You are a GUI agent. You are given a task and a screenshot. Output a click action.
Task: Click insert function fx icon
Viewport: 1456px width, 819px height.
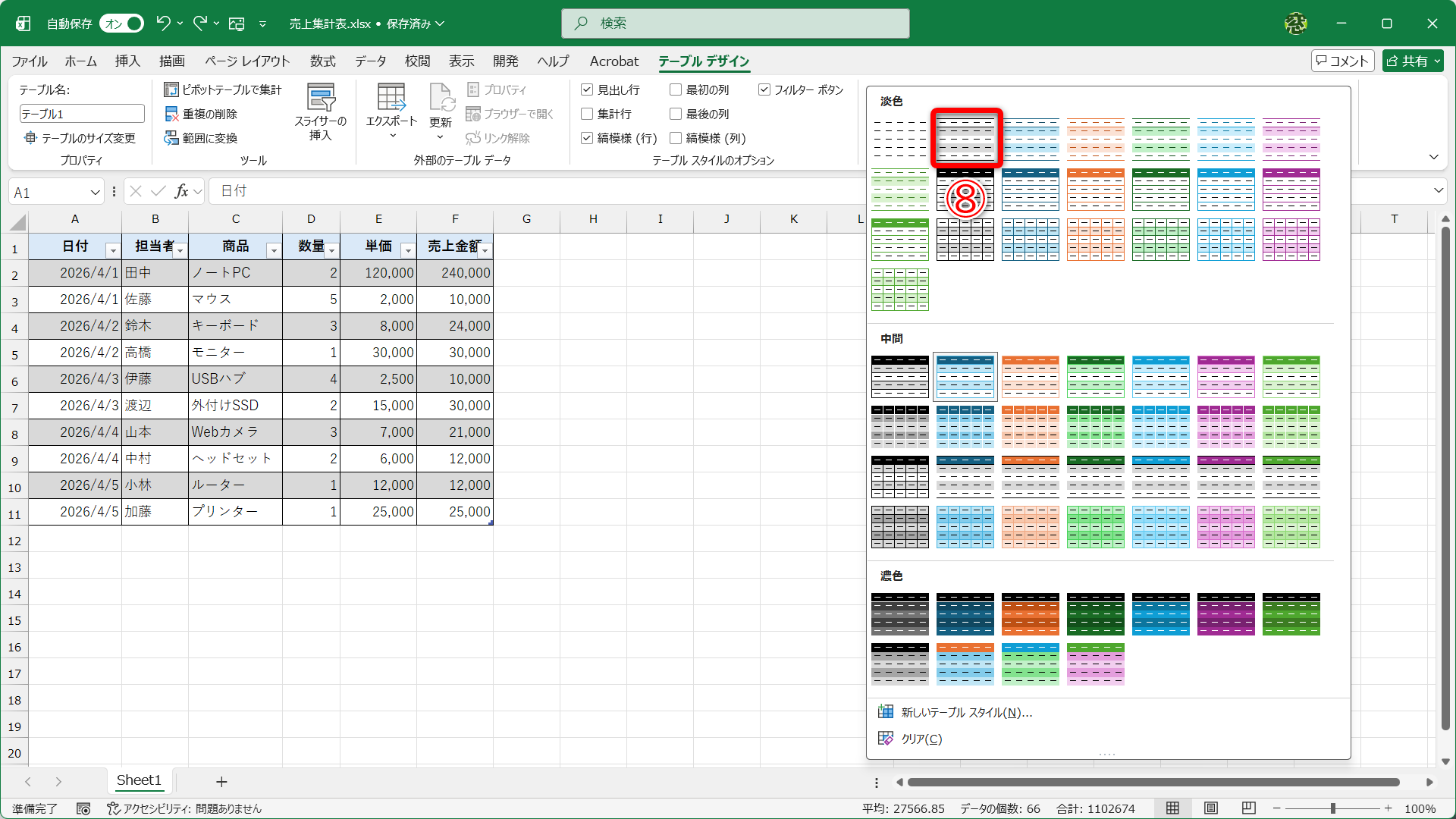[181, 191]
